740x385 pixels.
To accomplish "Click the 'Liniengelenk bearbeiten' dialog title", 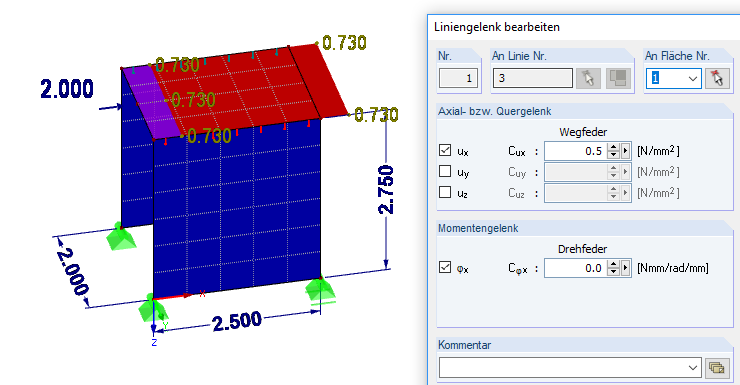I will click(497, 27).
